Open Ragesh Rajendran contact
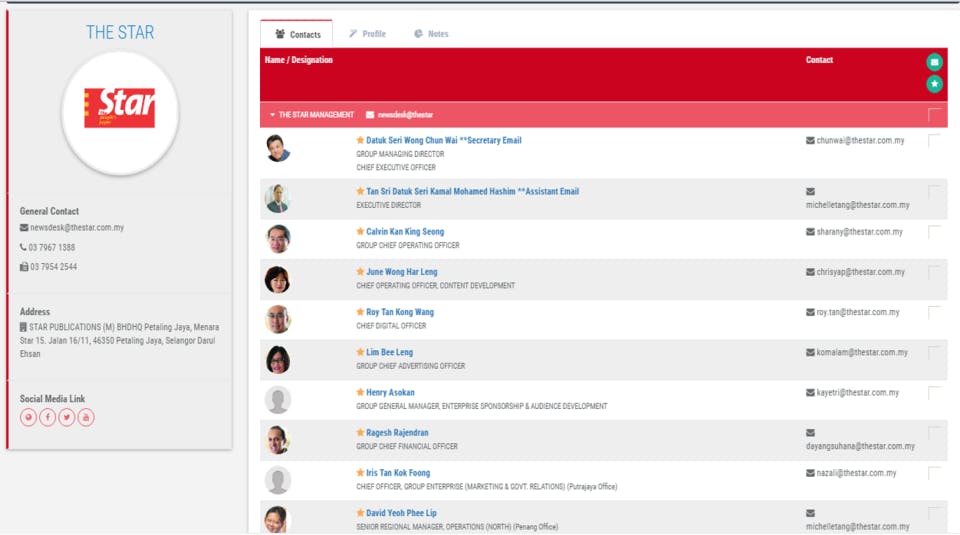This screenshot has width=960, height=535. (x=397, y=433)
